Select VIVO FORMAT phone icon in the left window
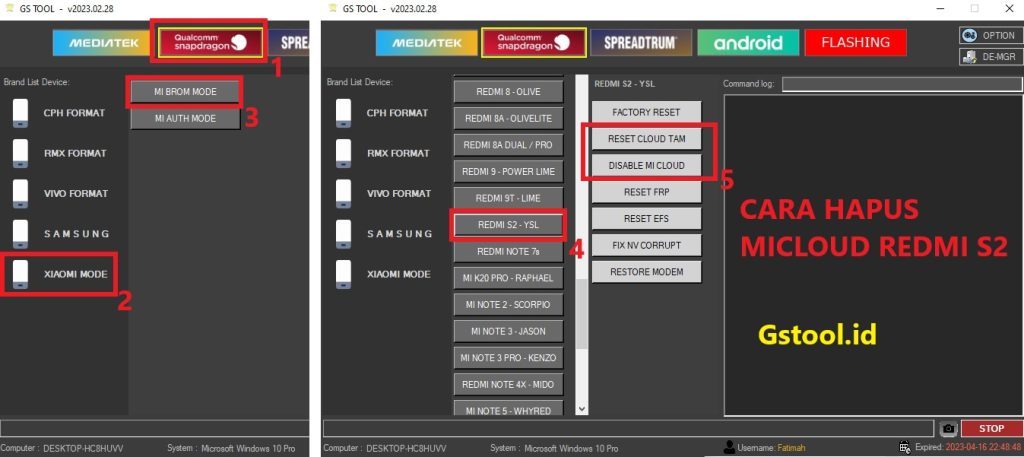 20,194
